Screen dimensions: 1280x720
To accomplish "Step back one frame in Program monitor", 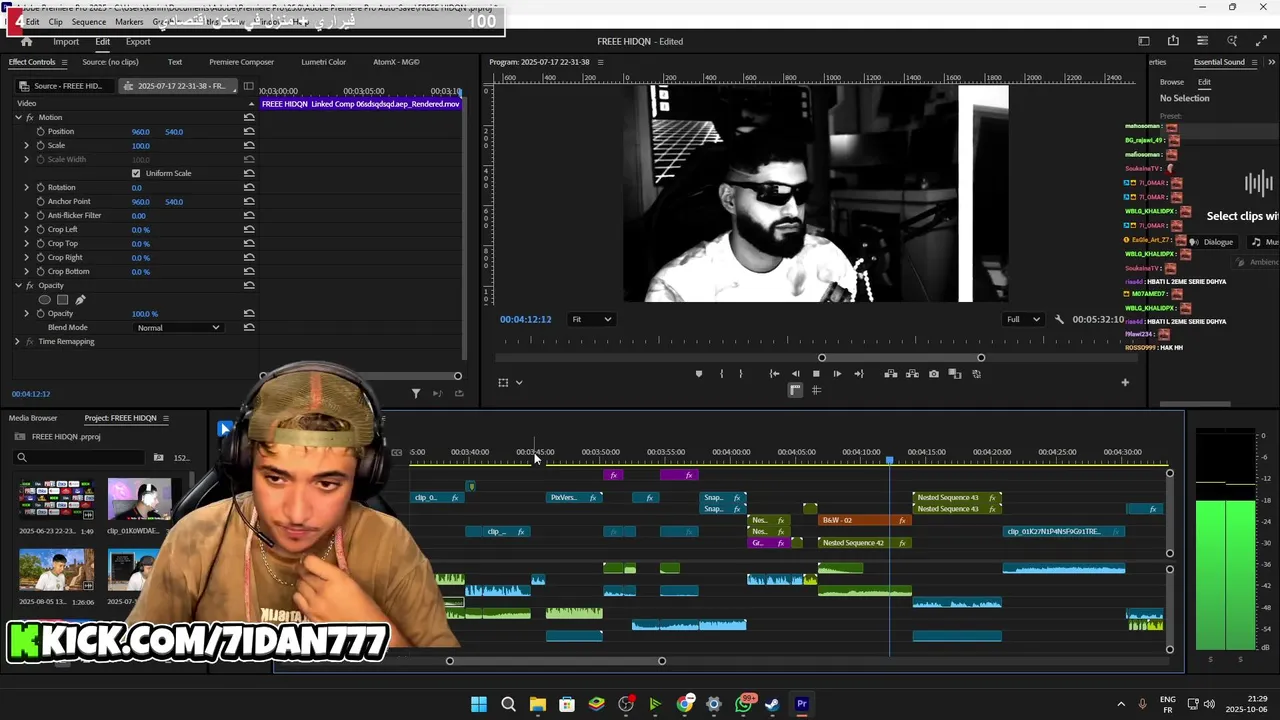I will (796, 374).
